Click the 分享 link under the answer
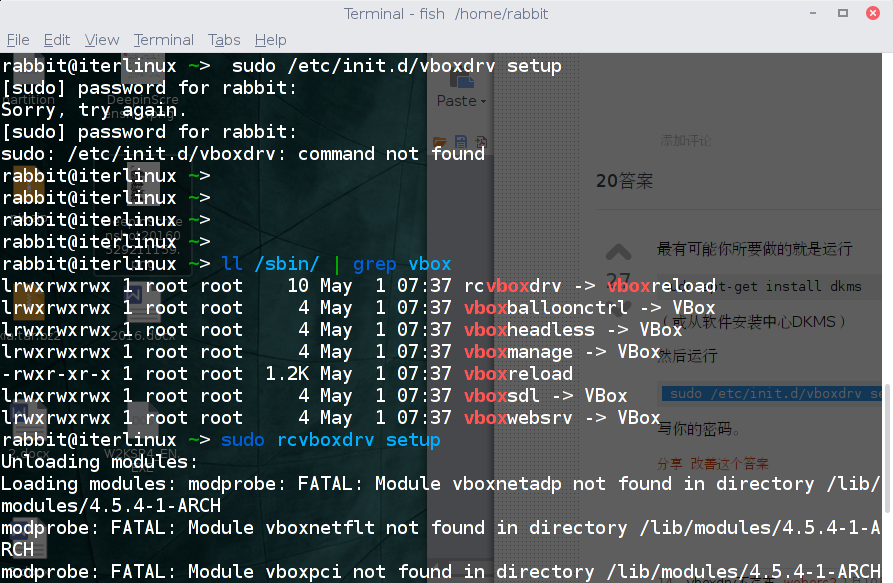The image size is (893, 583). (670, 463)
